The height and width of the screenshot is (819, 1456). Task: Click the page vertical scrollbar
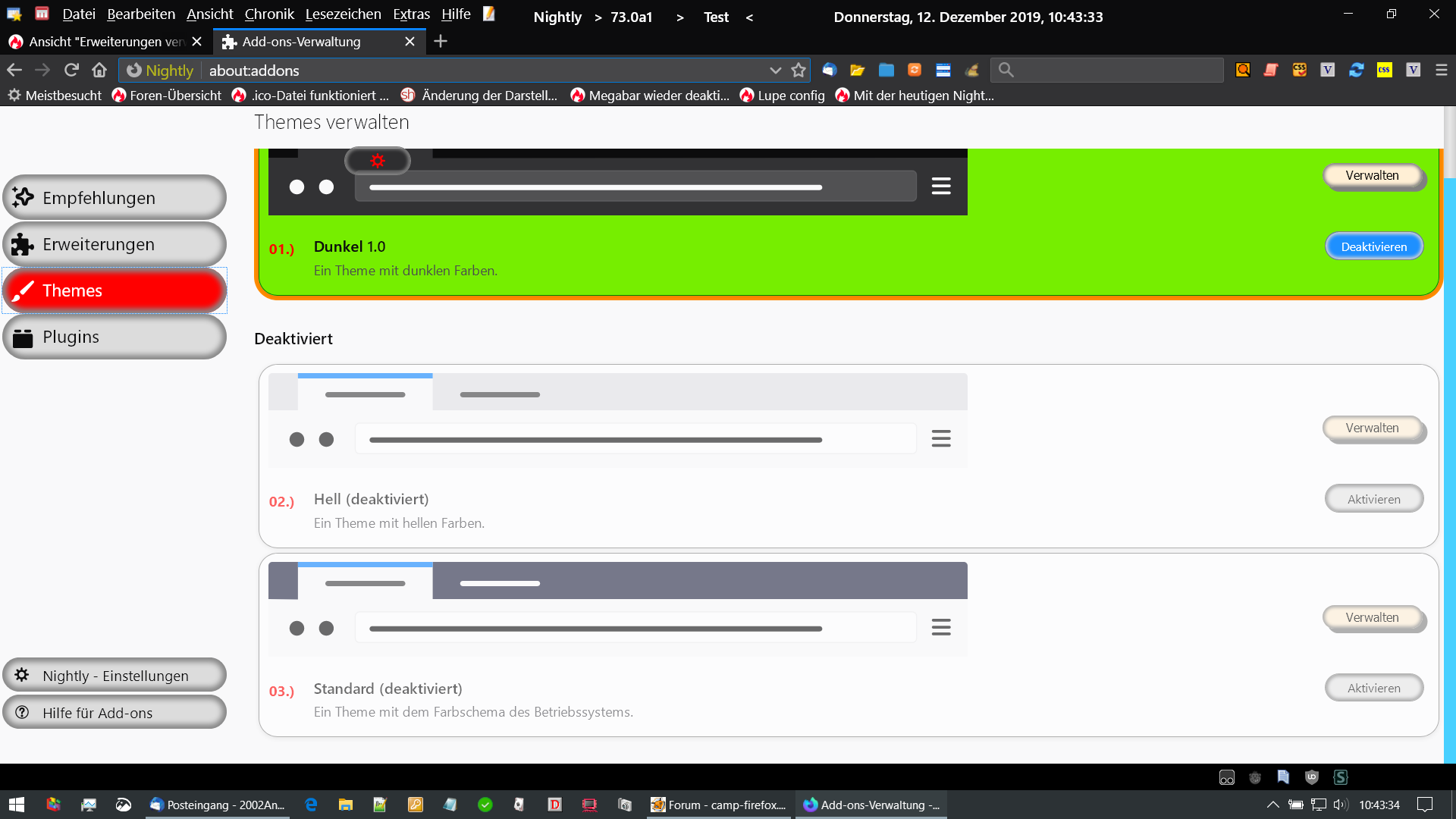click(x=1449, y=455)
